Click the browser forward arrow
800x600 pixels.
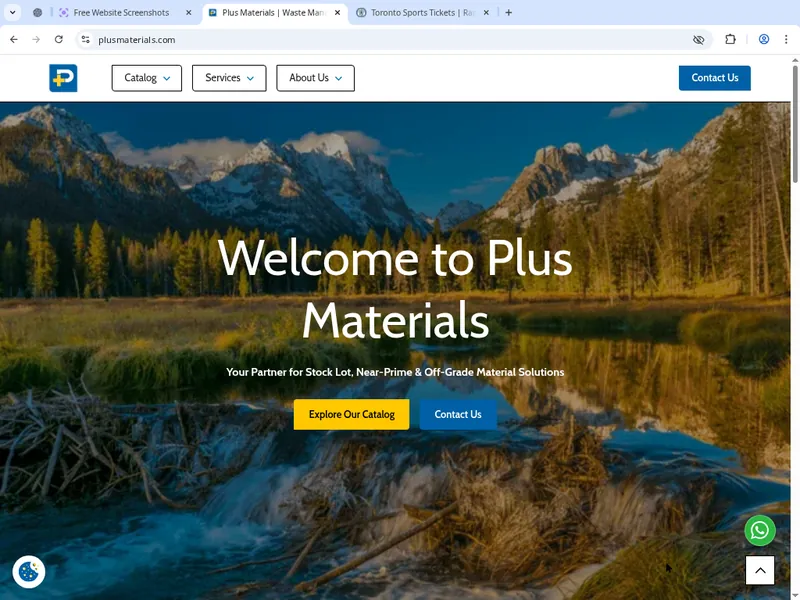(36, 39)
